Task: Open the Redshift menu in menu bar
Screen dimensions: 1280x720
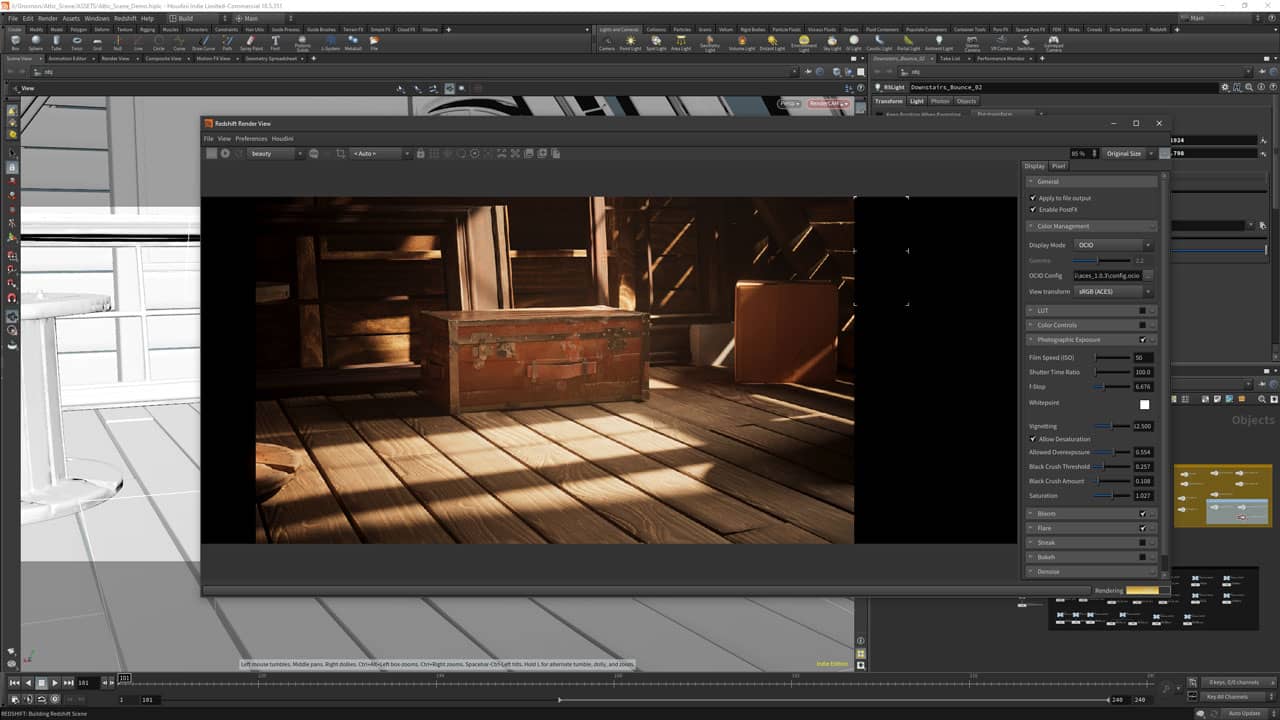Action: (x=125, y=18)
